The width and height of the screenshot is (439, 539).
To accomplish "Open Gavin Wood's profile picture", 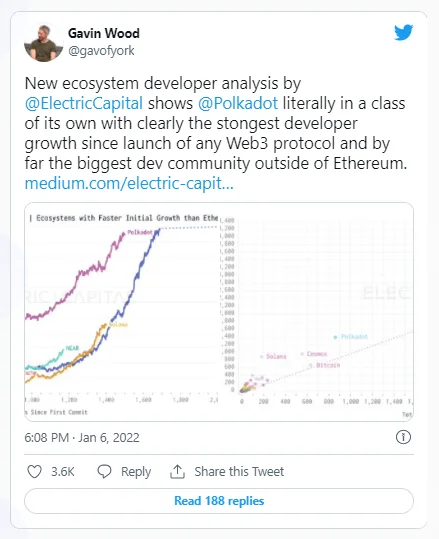I will (x=44, y=43).
